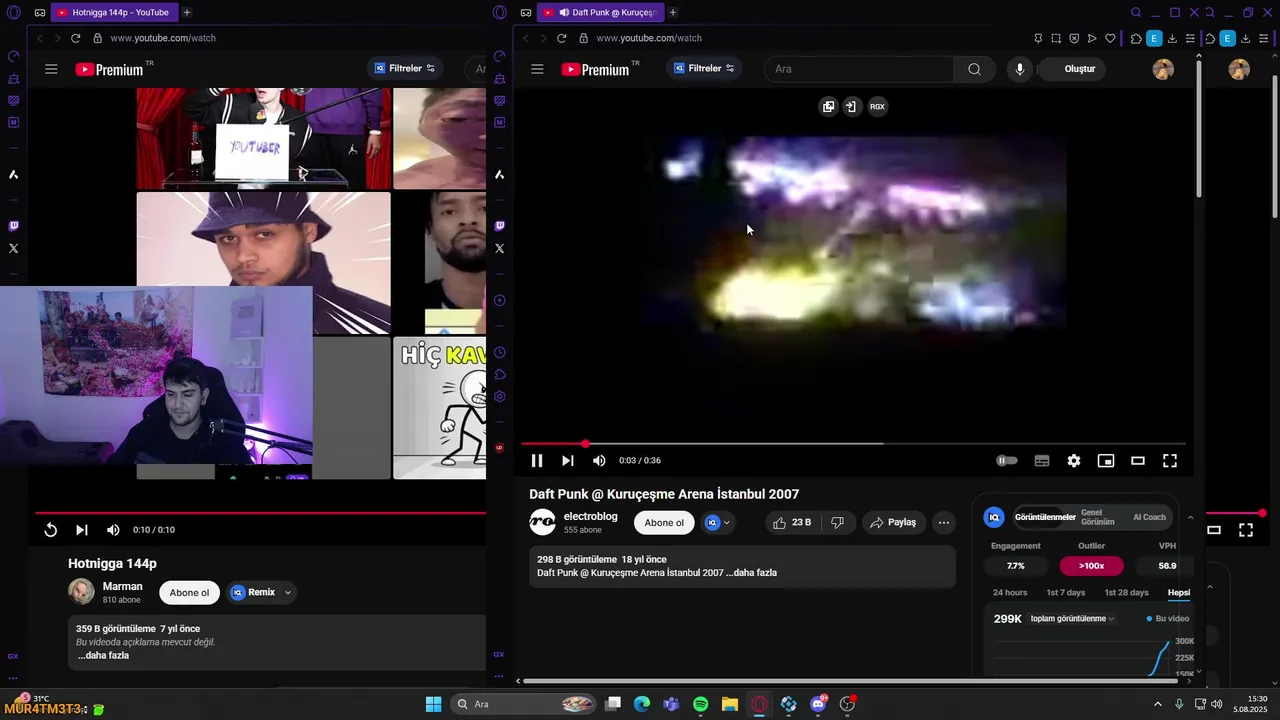The width and height of the screenshot is (1280, 720).
Task: Select the 24 hours range tab
Action: (1010, 593)
